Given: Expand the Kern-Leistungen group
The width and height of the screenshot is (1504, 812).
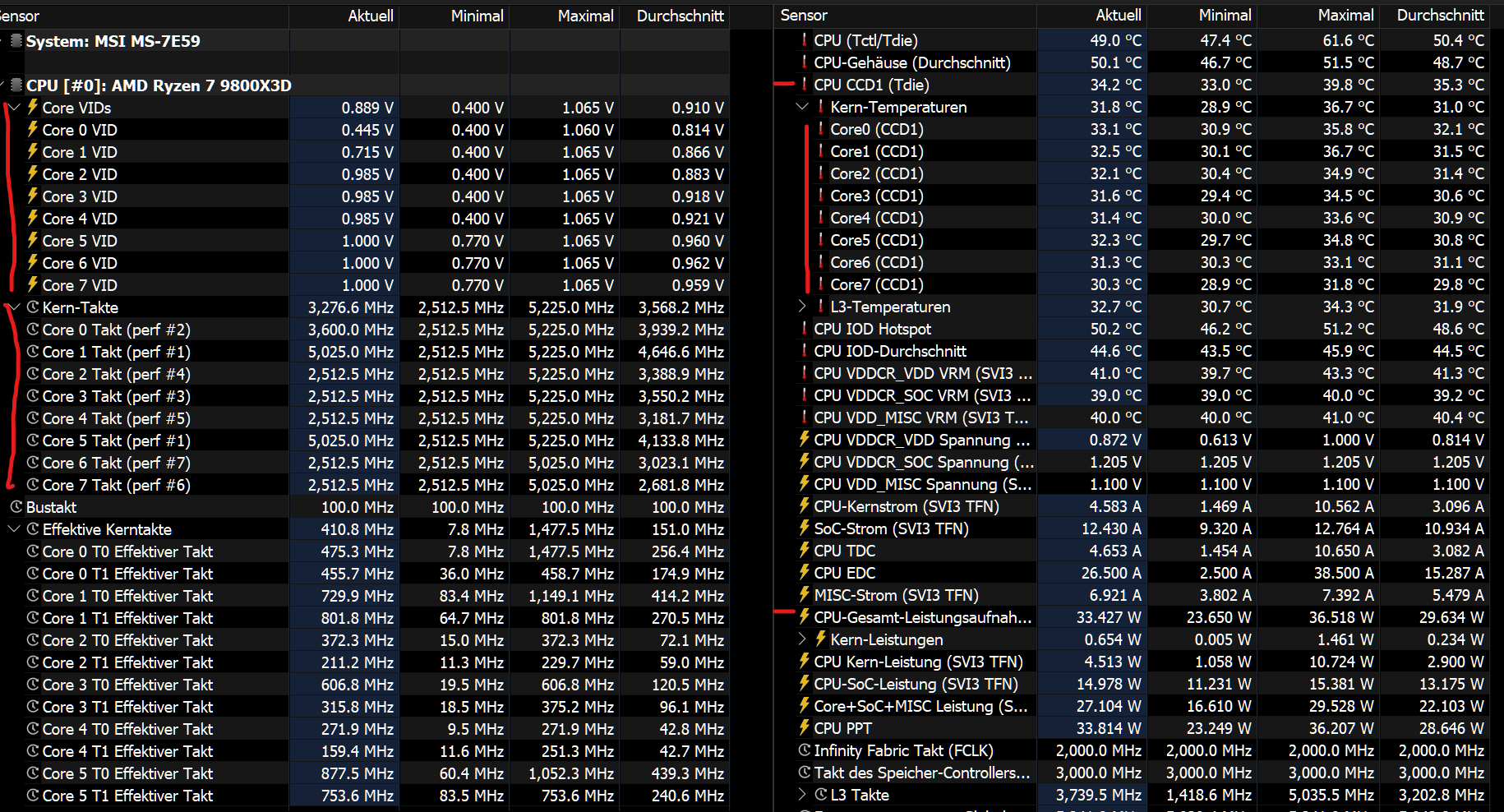Looking at the screenshot, I should pyautogui.click(x=803, y=639).
